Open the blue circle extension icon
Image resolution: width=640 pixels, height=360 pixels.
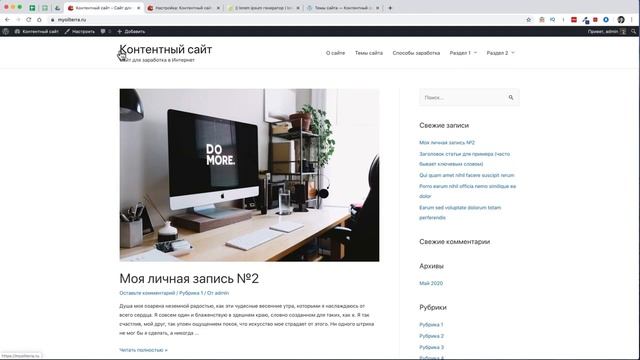pyautogui.click(x=606, y=20)
